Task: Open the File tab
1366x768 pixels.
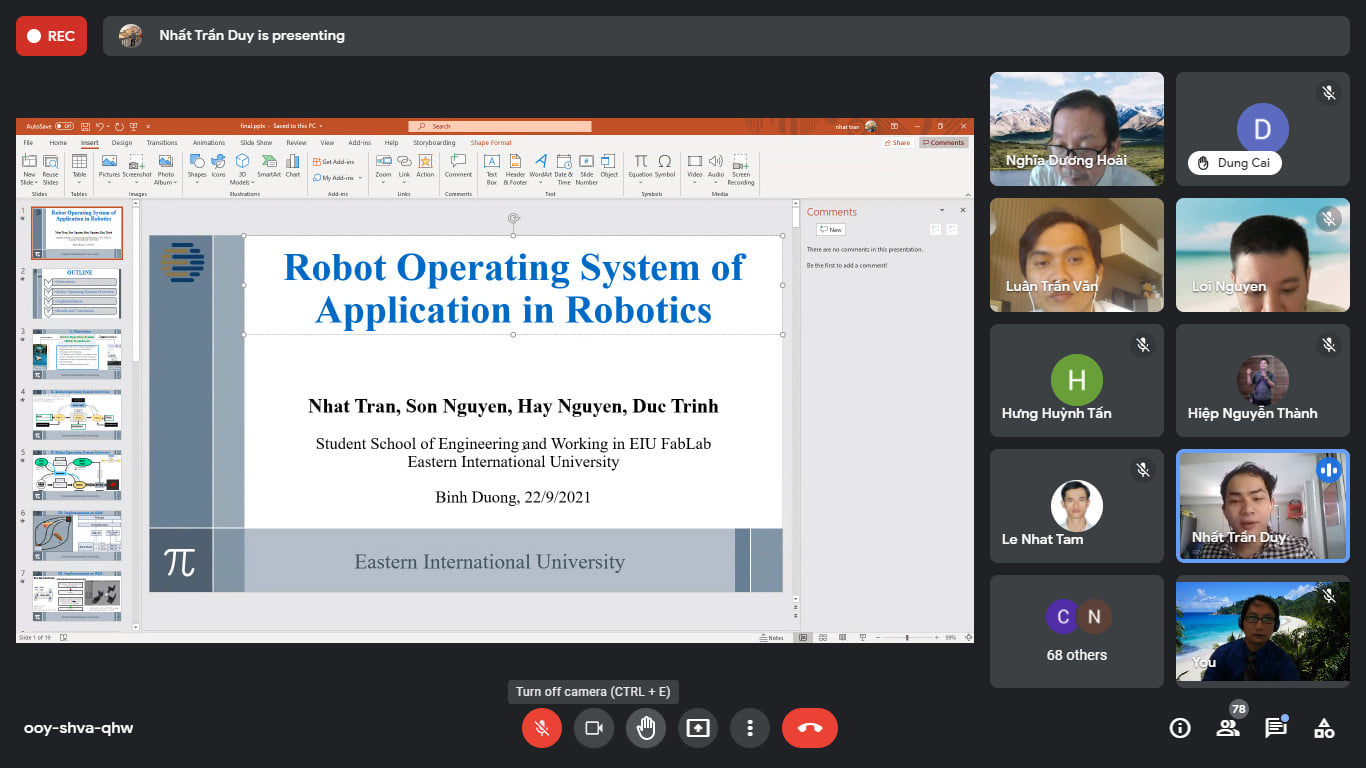Action: [28, 143]
